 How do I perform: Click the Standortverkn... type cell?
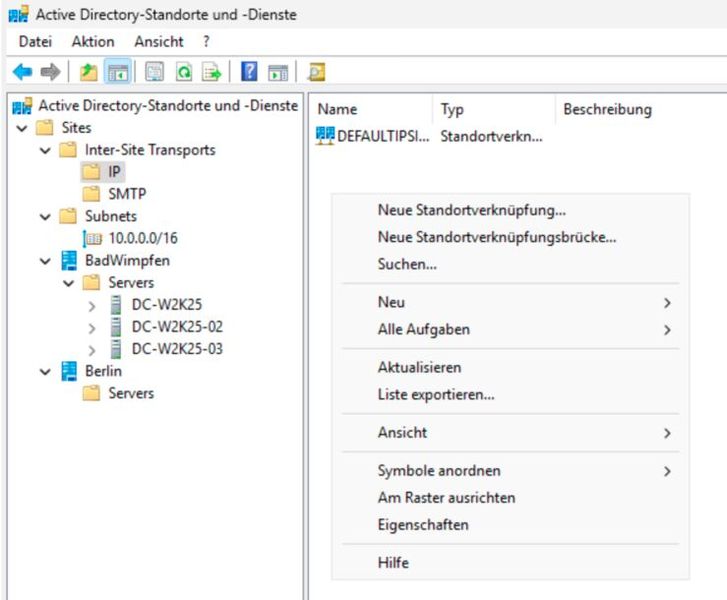click(491, 136)
